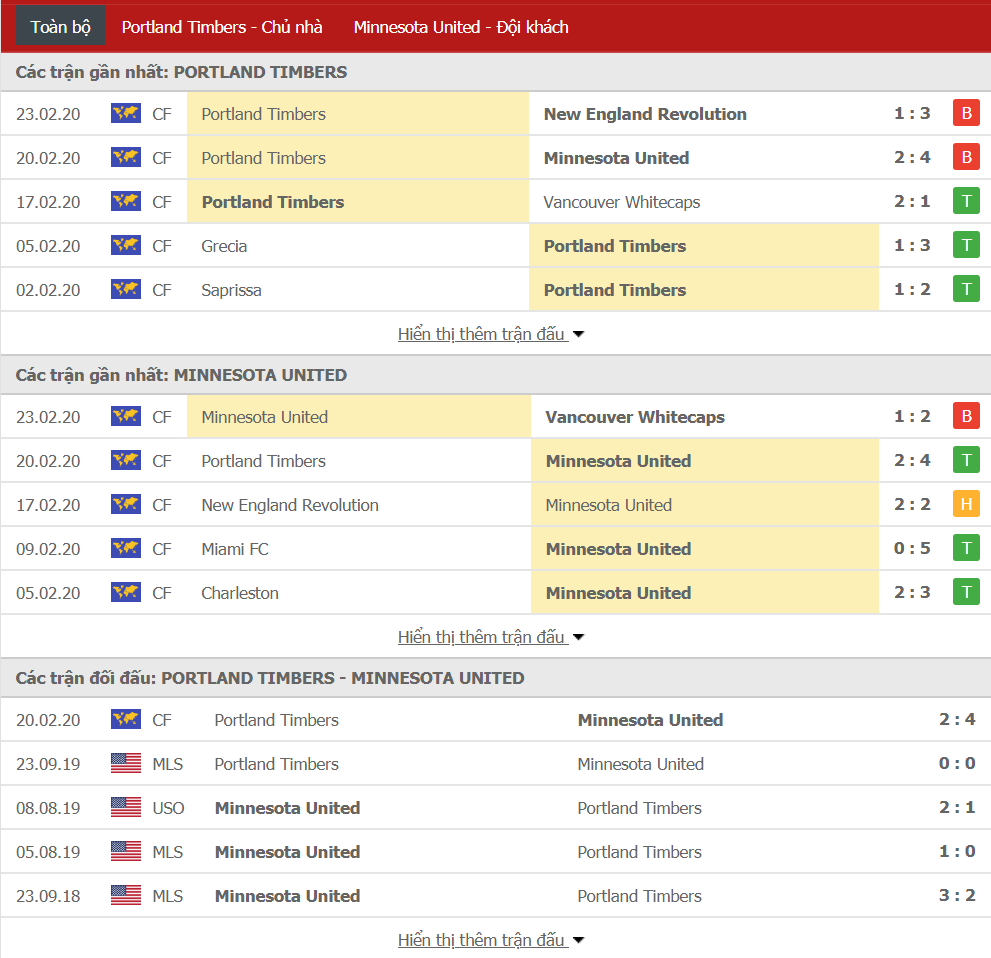Click US flag icon on 23.09.19 MLS row
The height and width of the screenshot is (958, 991).
(x=126, y=763)
